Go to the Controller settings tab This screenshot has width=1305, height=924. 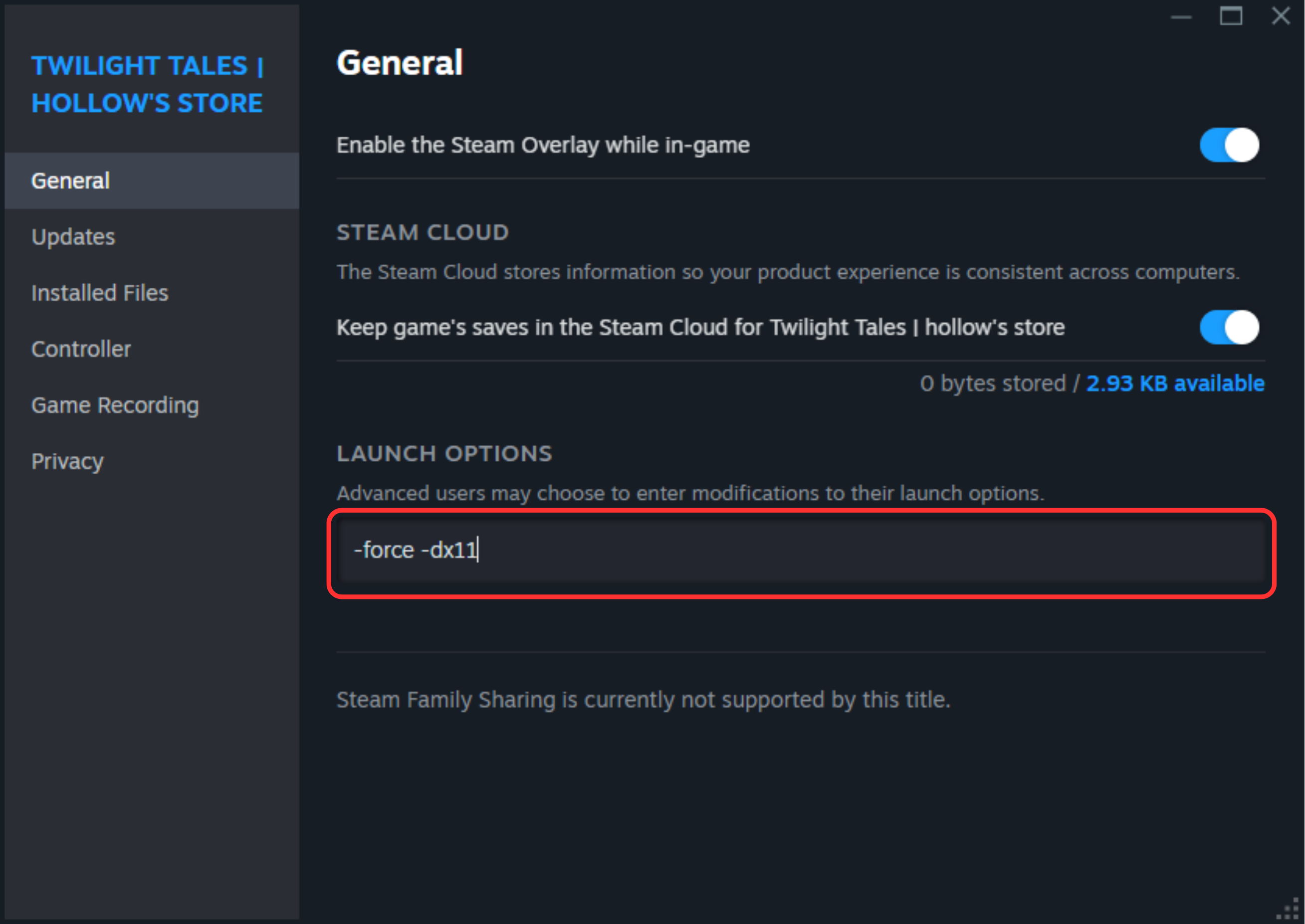click(81, 349)
